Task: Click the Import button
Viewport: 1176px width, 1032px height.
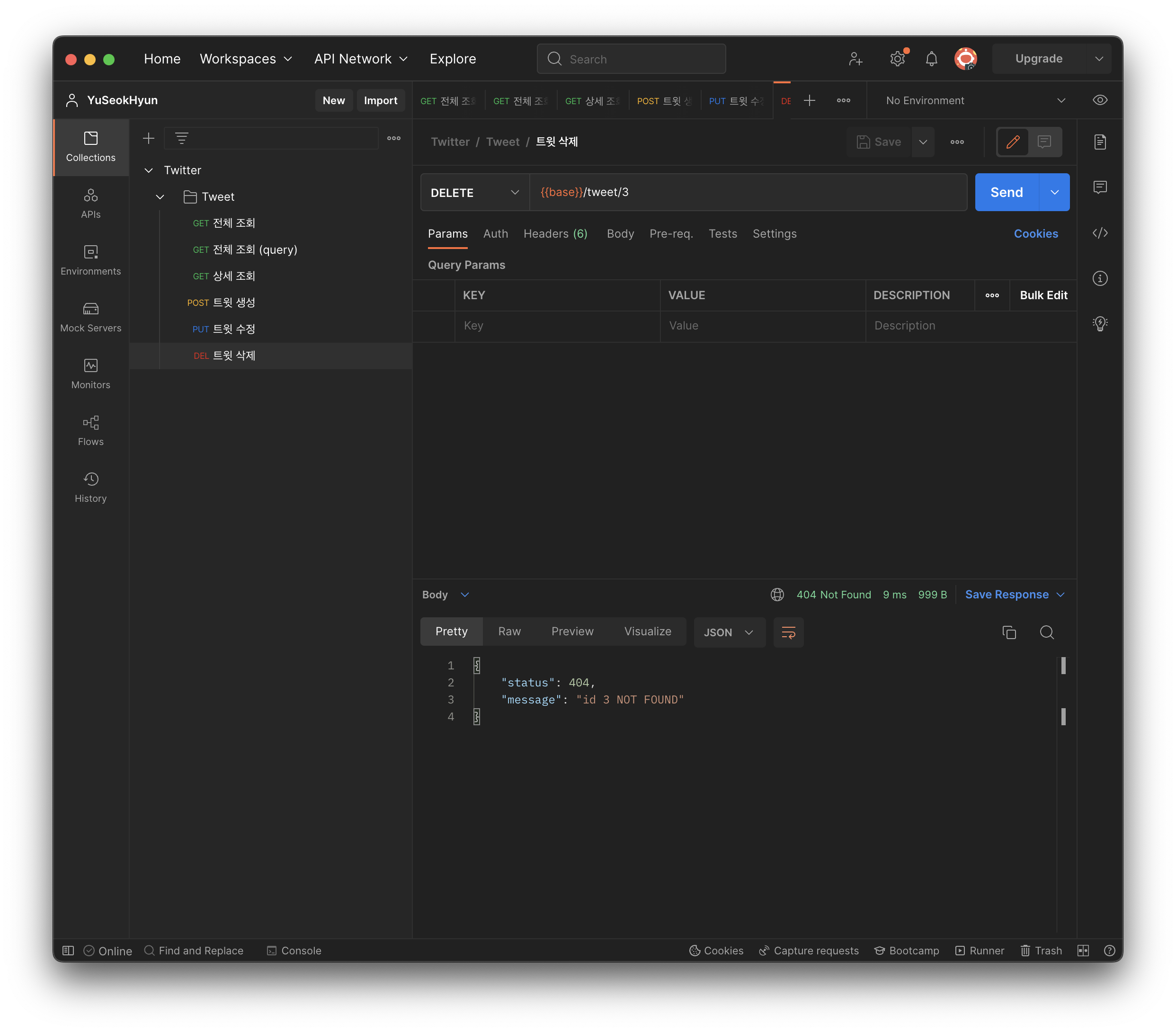Action: tap(380, 100)
